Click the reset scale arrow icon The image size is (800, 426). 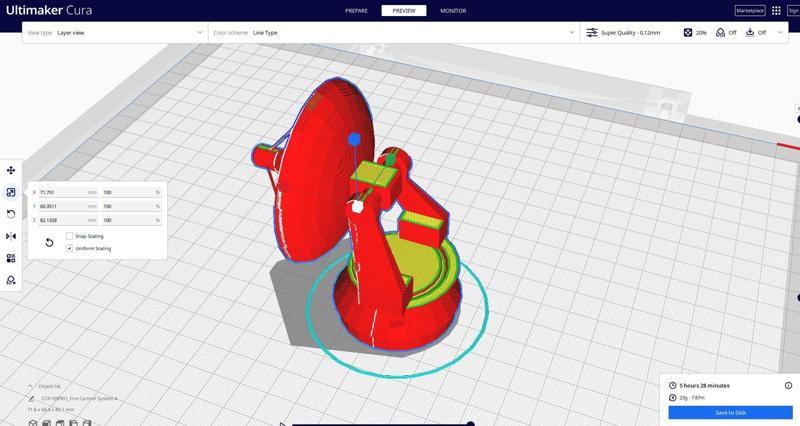click(49, 242)
